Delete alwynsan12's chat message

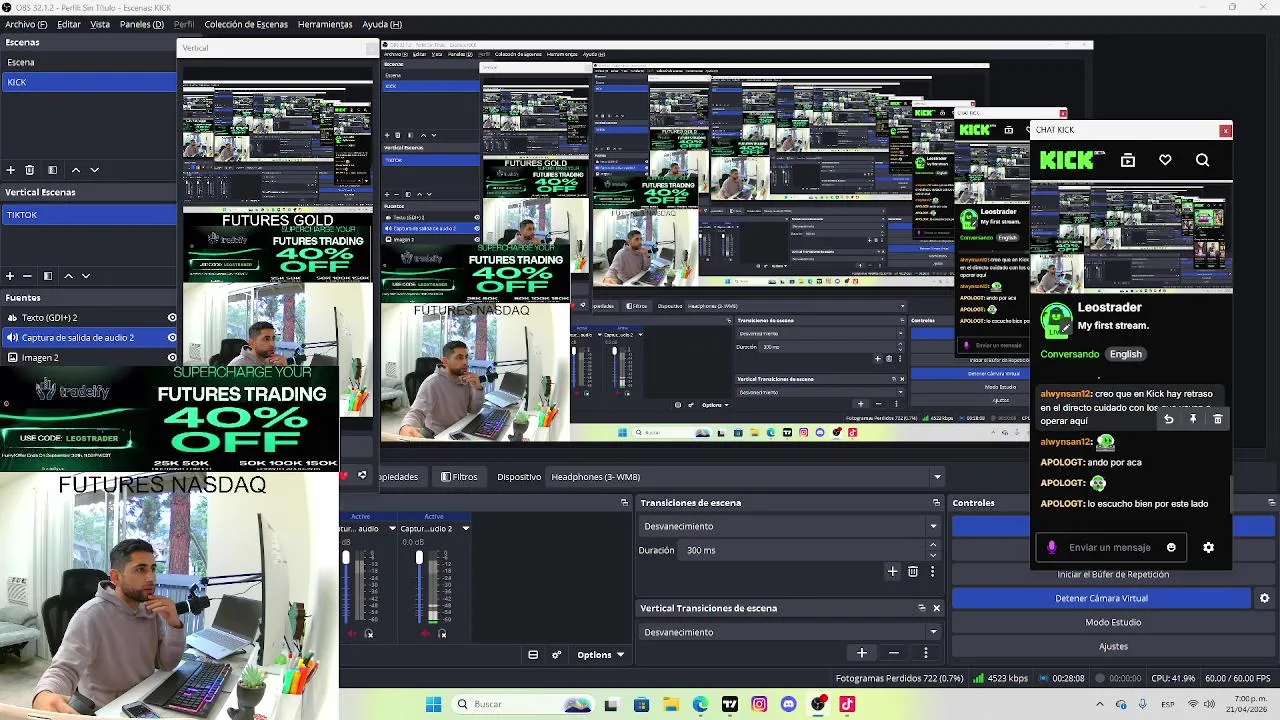tap(1217, 420)
